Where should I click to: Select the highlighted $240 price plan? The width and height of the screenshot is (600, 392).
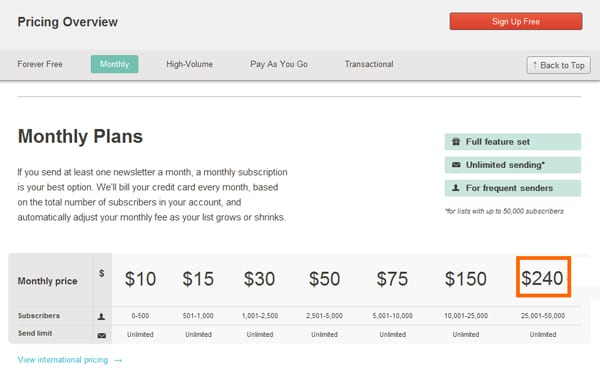543,277
